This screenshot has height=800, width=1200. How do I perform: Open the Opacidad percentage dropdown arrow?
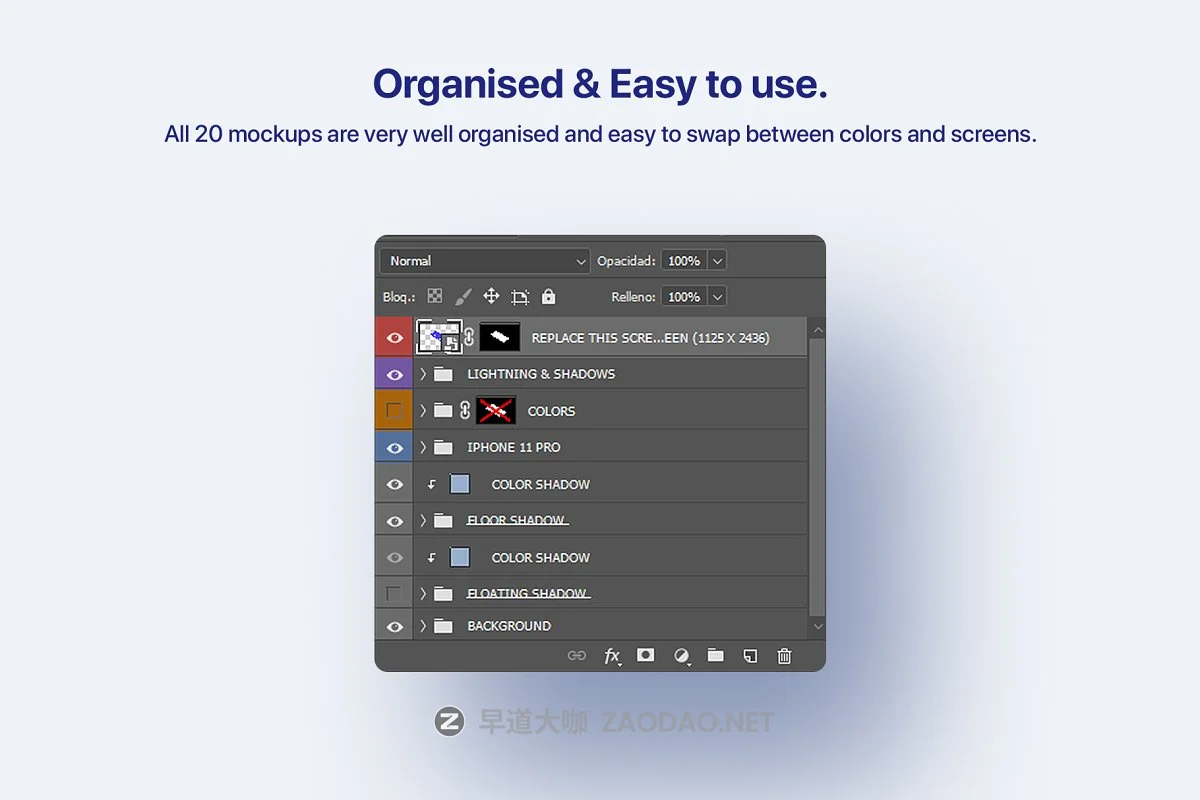click(x=717, y=261)
